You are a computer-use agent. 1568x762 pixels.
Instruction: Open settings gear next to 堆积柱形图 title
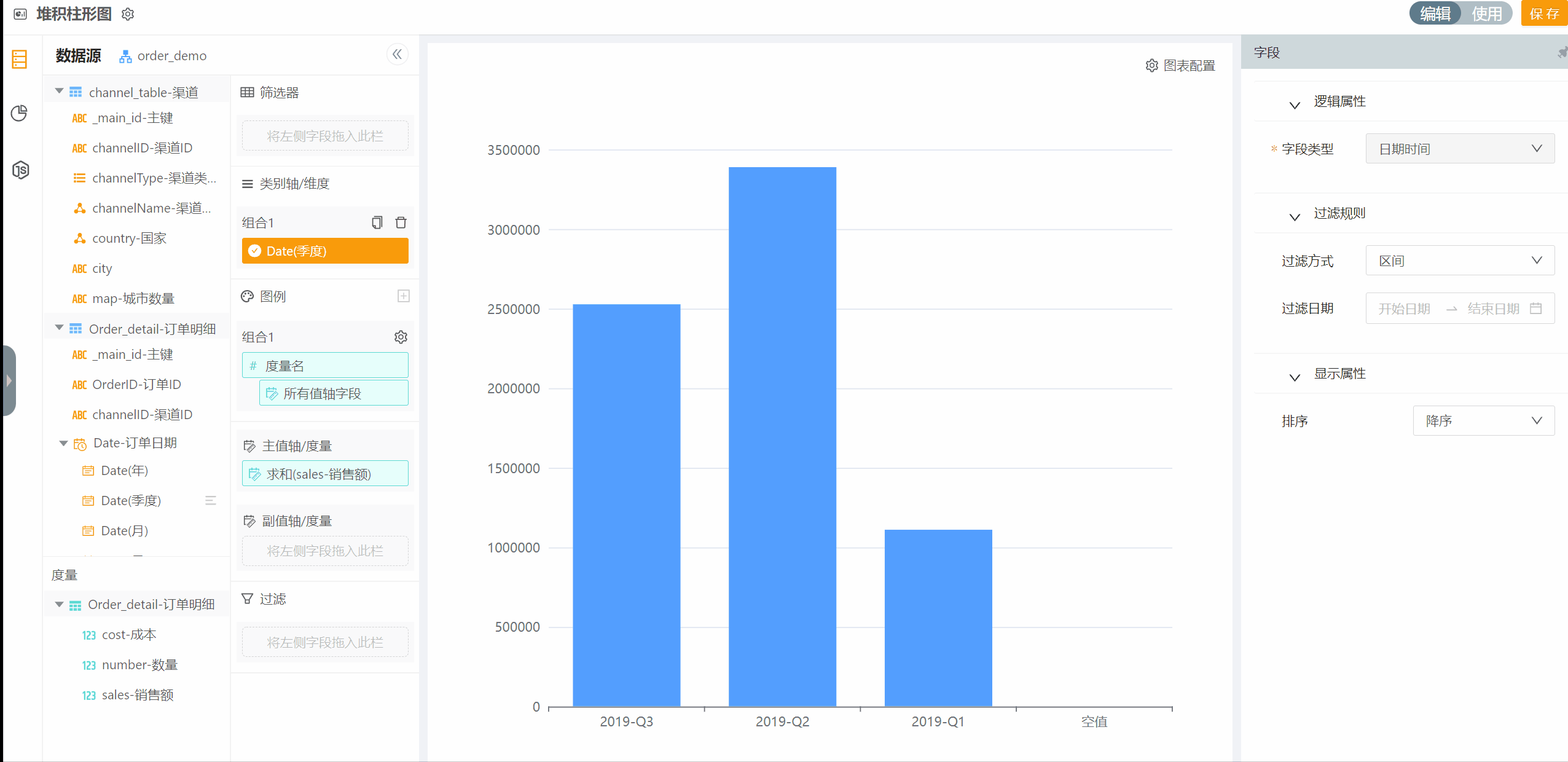[128, 14]
